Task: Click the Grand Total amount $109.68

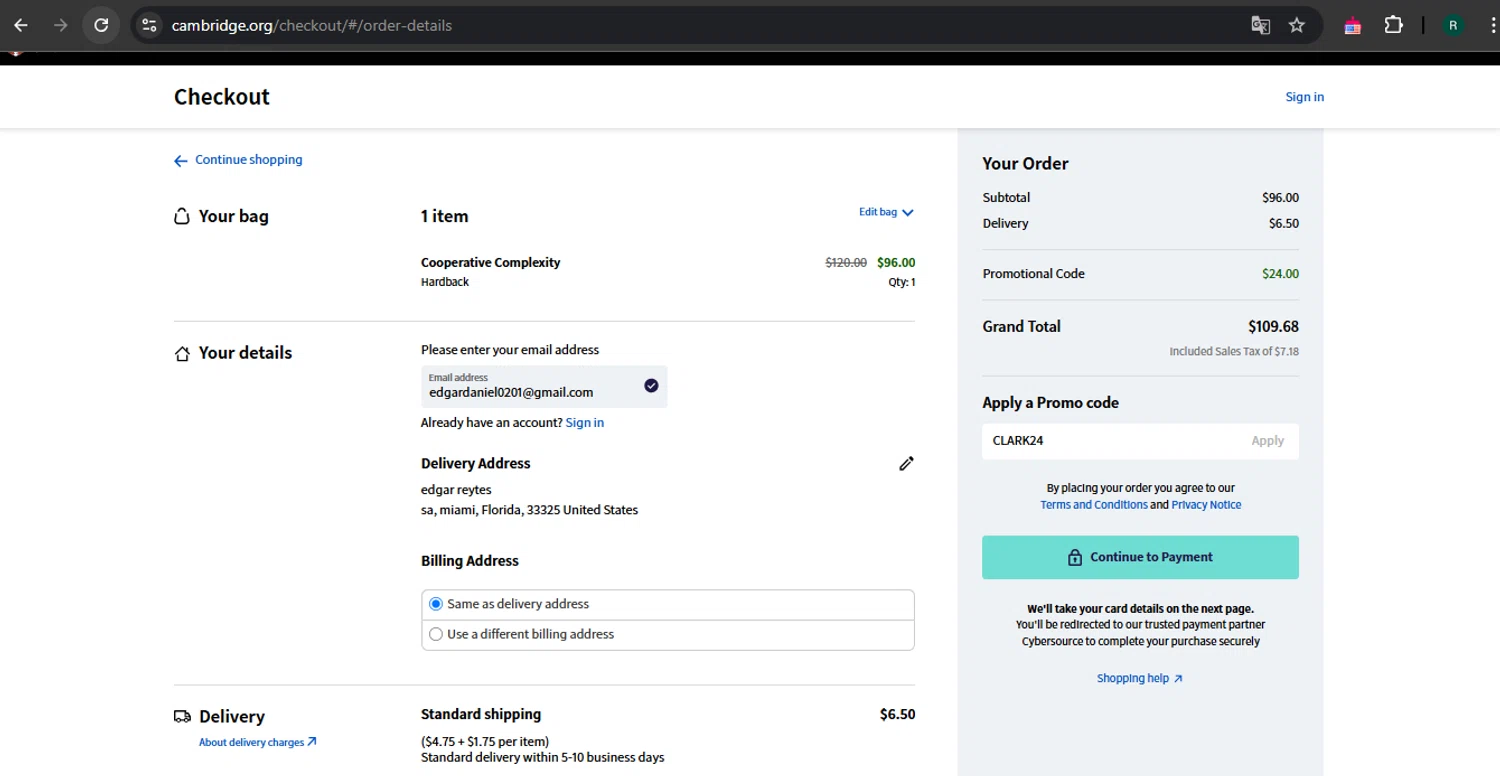Action: (1273, 327)
